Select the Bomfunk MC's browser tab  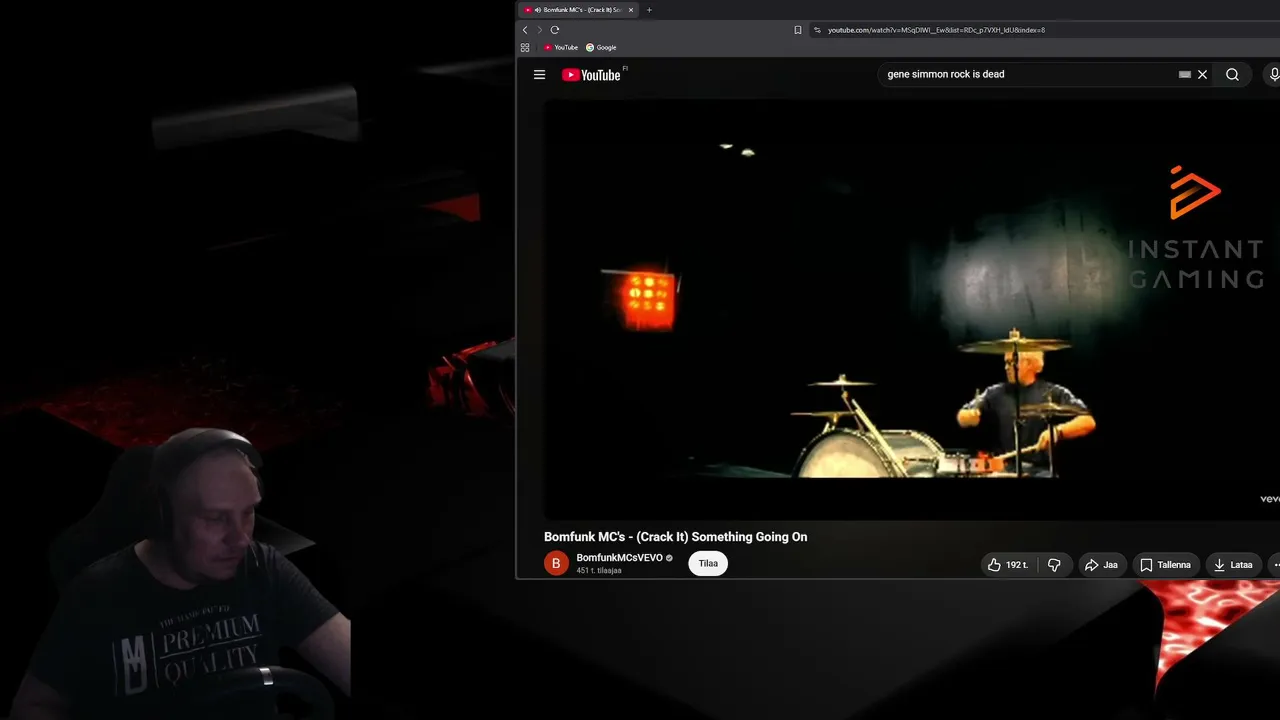[x=578, y=10]
